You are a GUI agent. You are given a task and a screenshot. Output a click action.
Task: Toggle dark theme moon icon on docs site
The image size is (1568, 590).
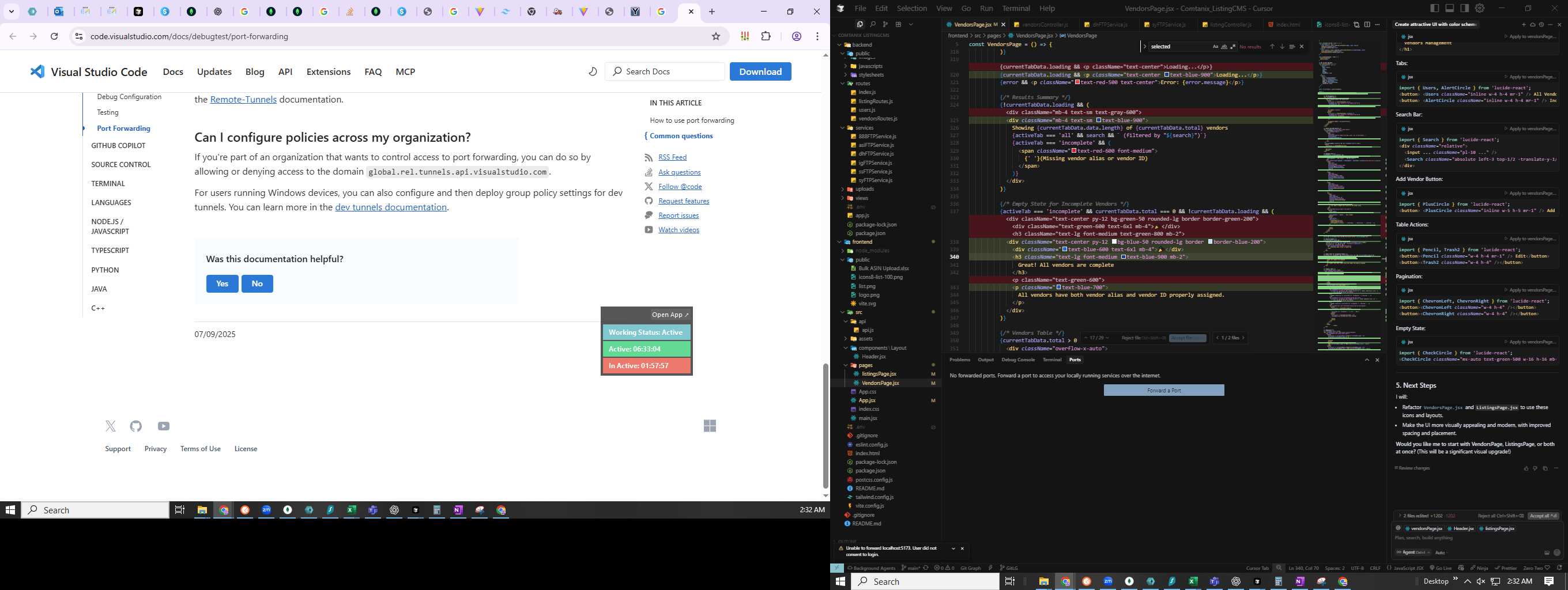tap(592, 71)
